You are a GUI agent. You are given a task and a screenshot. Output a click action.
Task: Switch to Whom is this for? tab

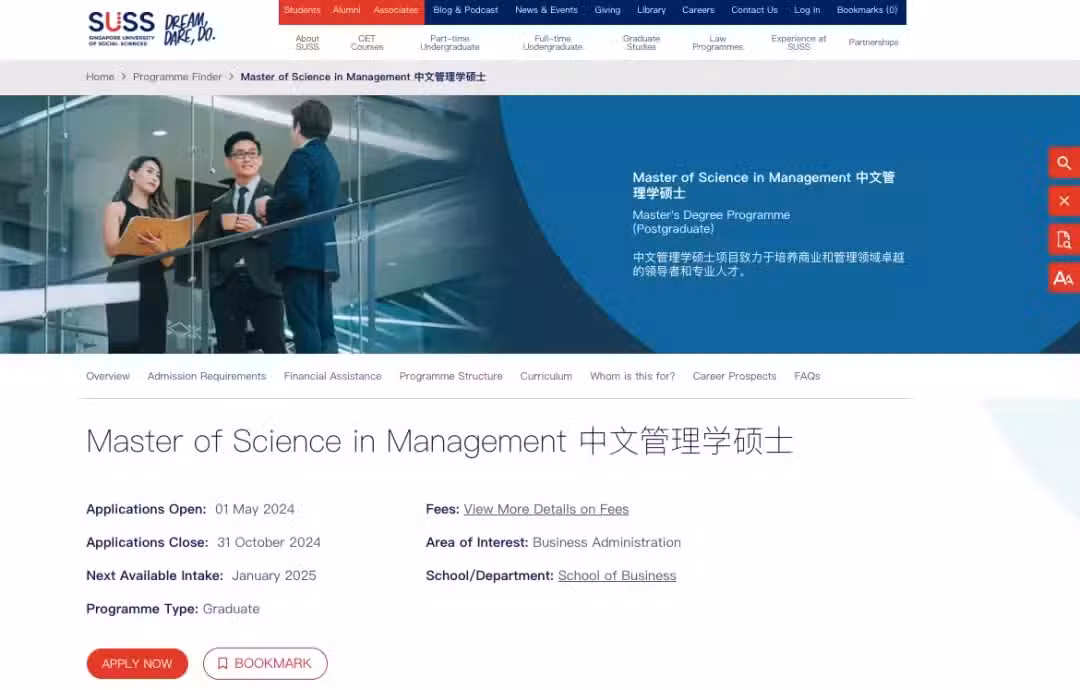(x=632, y=376)
